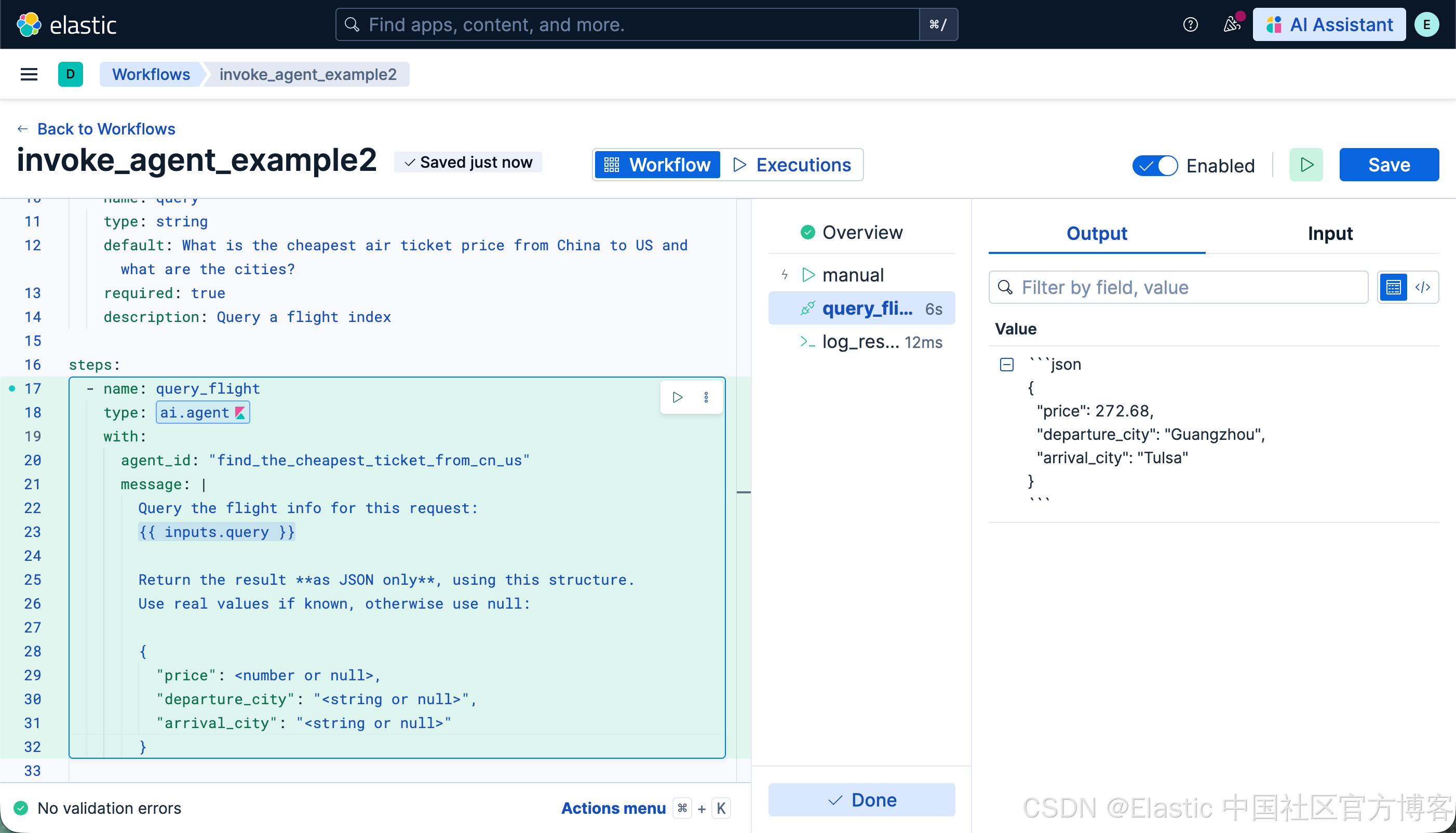This screenshot has width=1456, height=833.
Task: Switch output to table view
Action: point(1394,287)
